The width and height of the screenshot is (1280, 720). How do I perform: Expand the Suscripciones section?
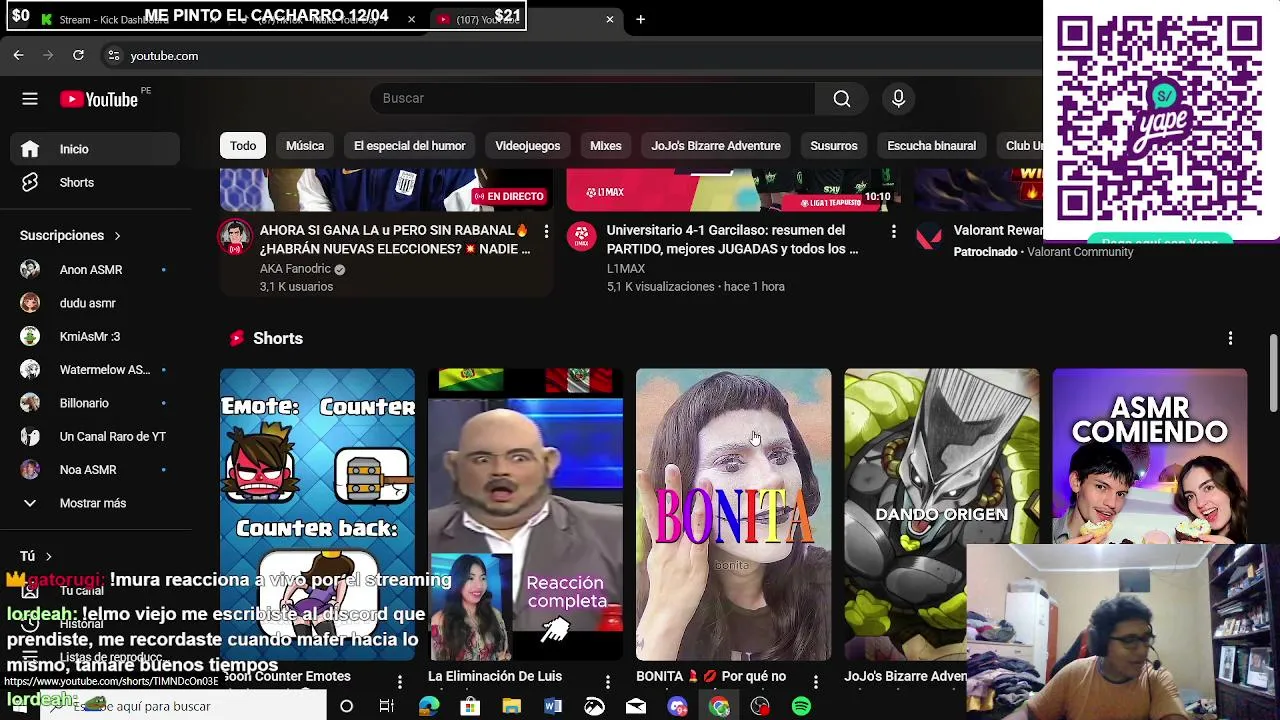coord(70,236)
